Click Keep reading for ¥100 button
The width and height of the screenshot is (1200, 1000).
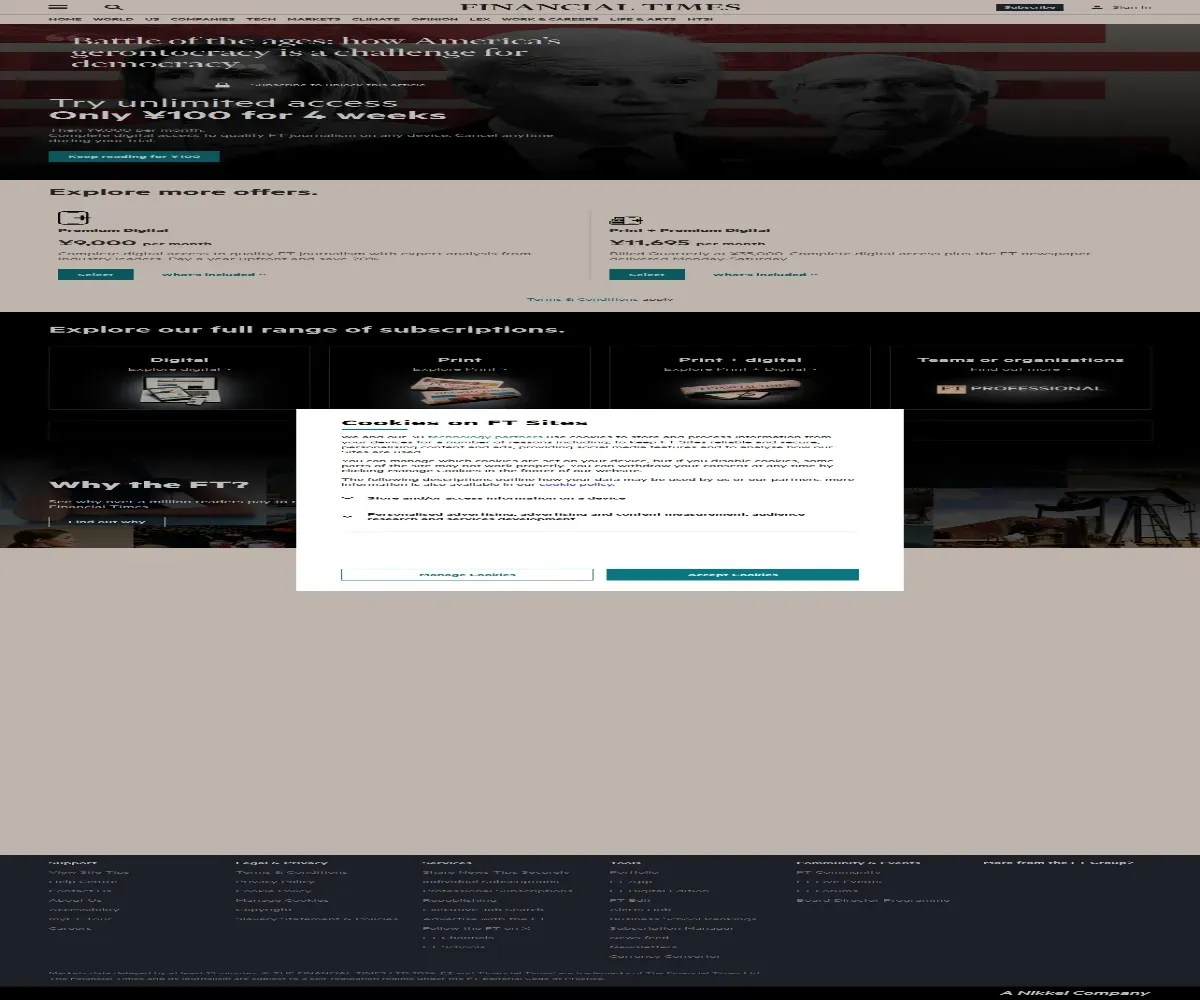[x=134, y=156]
